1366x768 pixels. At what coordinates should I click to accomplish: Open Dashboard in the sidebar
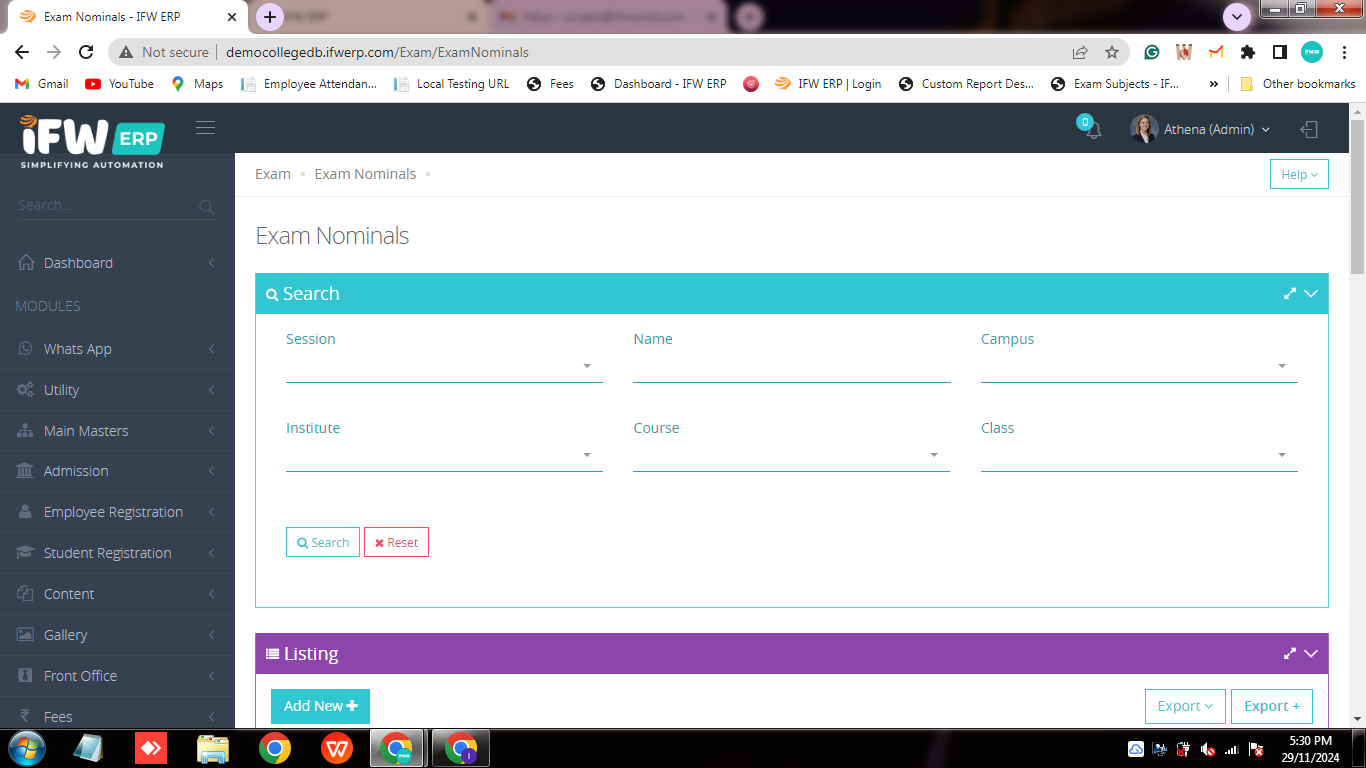pyautogui.click(x=117, y=263)
